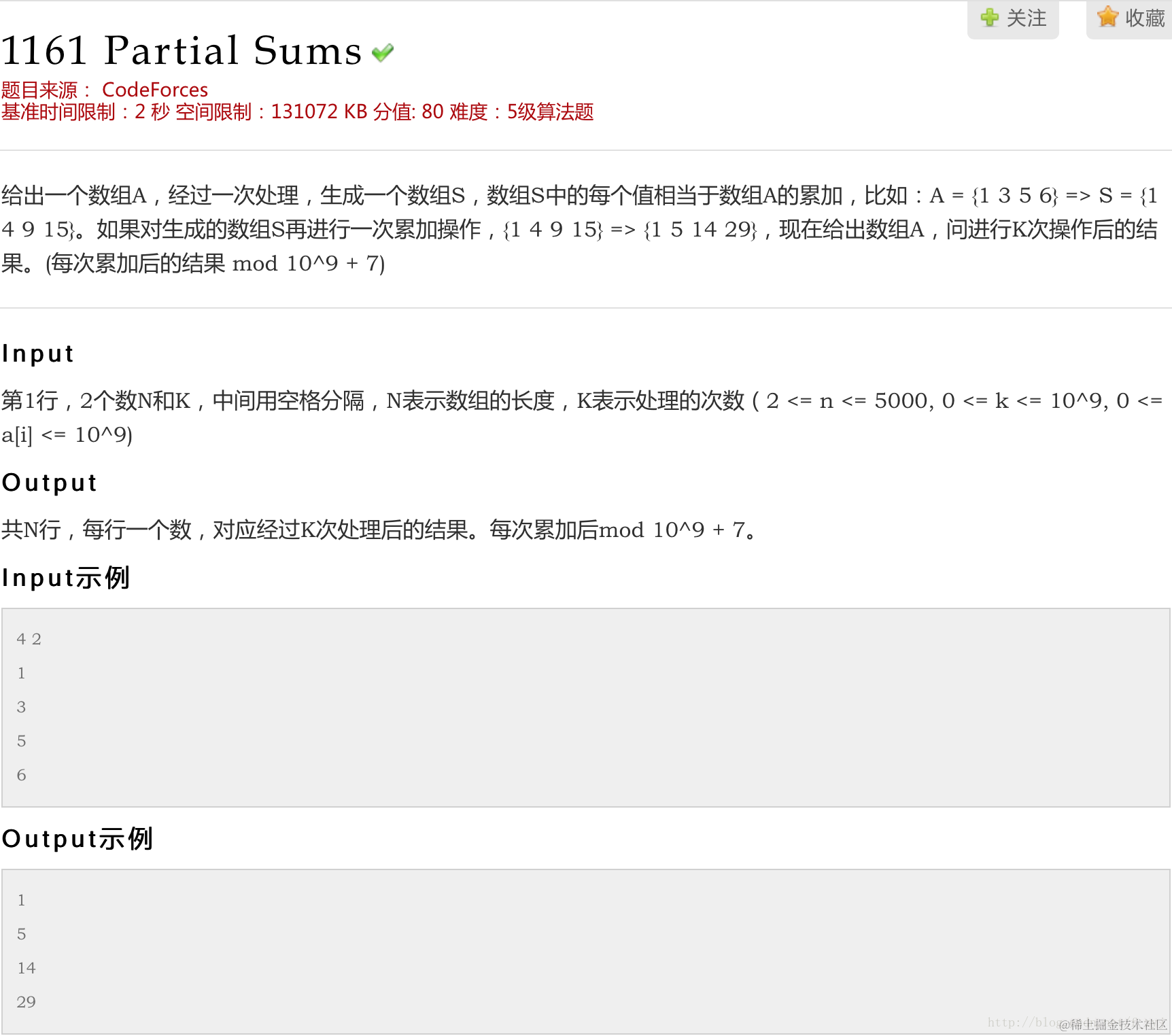Click the 关注 follow button label

pos(1027,18)
